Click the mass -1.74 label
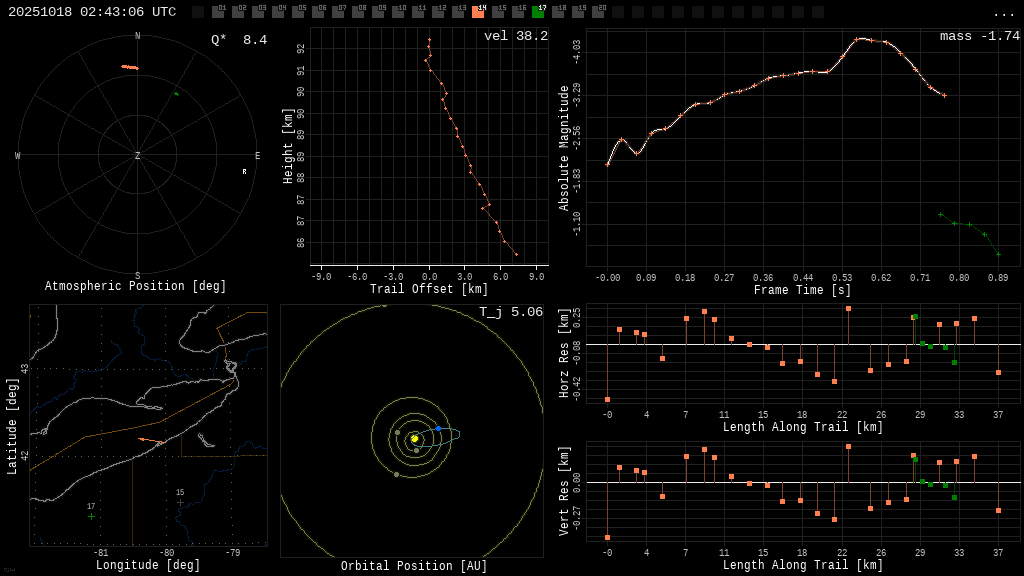The height and width of the screenshot is (576, 1024). 979,37
